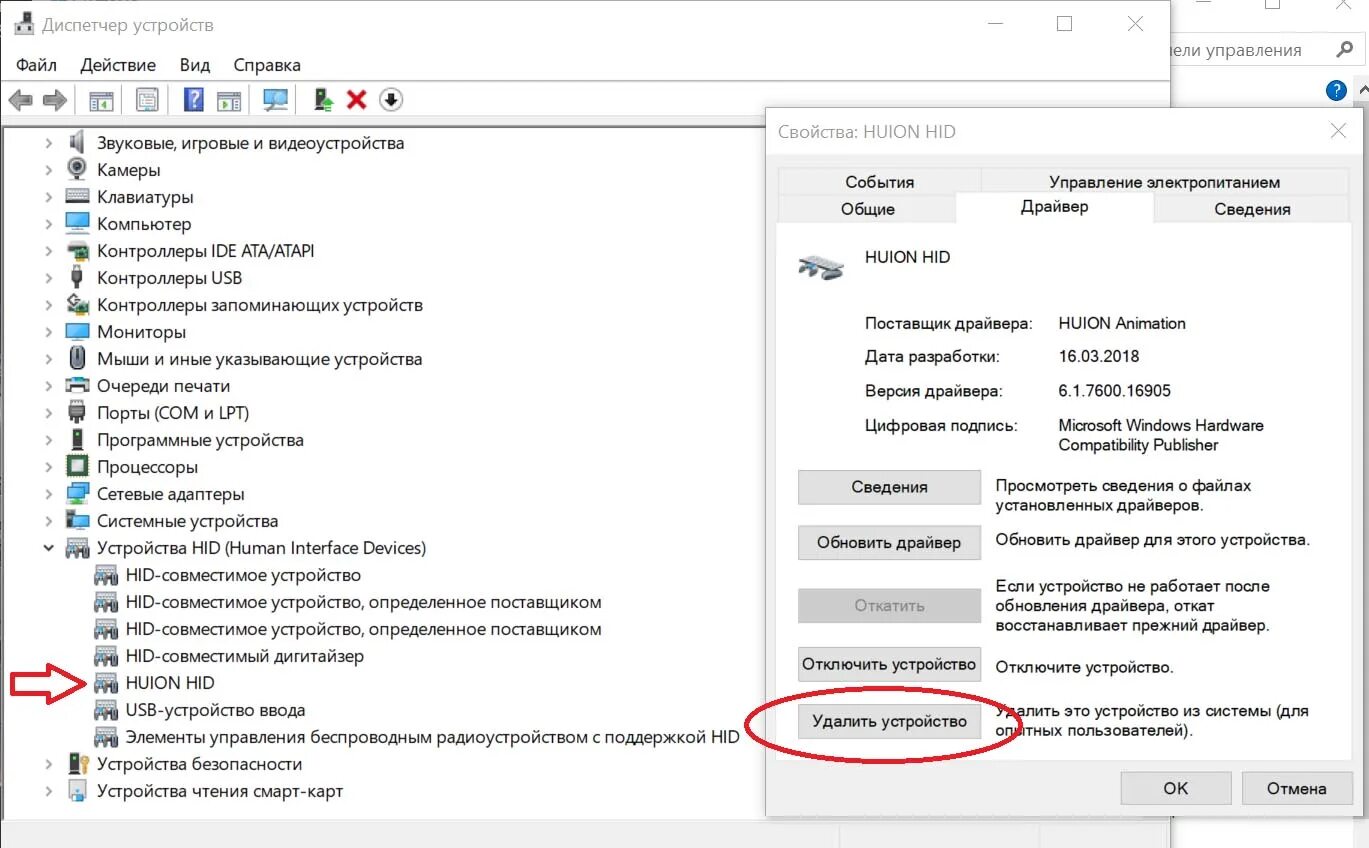The image size is (1369, 848).
Task: Switch to the Сведения tab
Action: click(1252, 209)
